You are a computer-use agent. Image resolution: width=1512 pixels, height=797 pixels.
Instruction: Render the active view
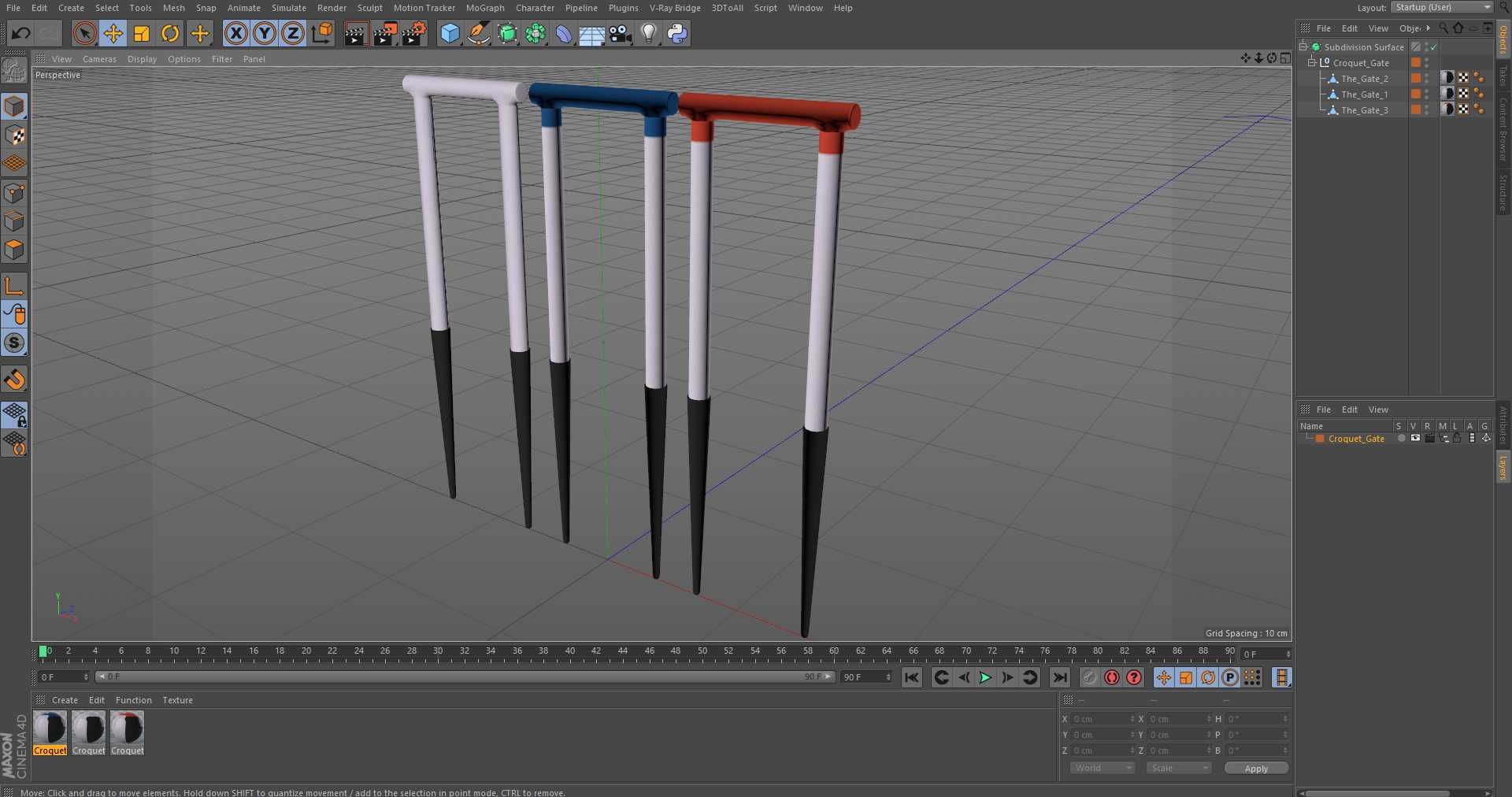[356, 33]
